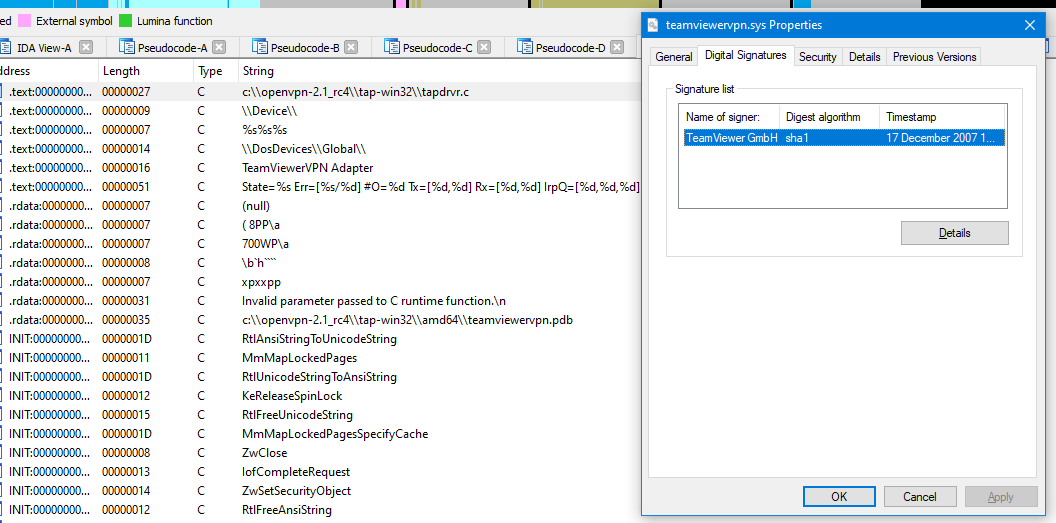The height and width of the screenshot is (523, 1056).
Task: Sort signatures by Name of signer column
Action: coord(729,116)
